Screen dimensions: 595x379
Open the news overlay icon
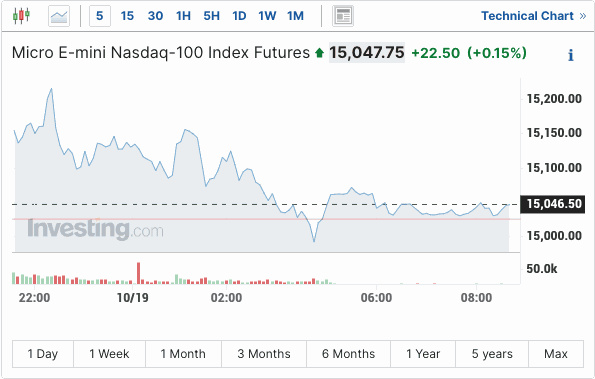343,16
